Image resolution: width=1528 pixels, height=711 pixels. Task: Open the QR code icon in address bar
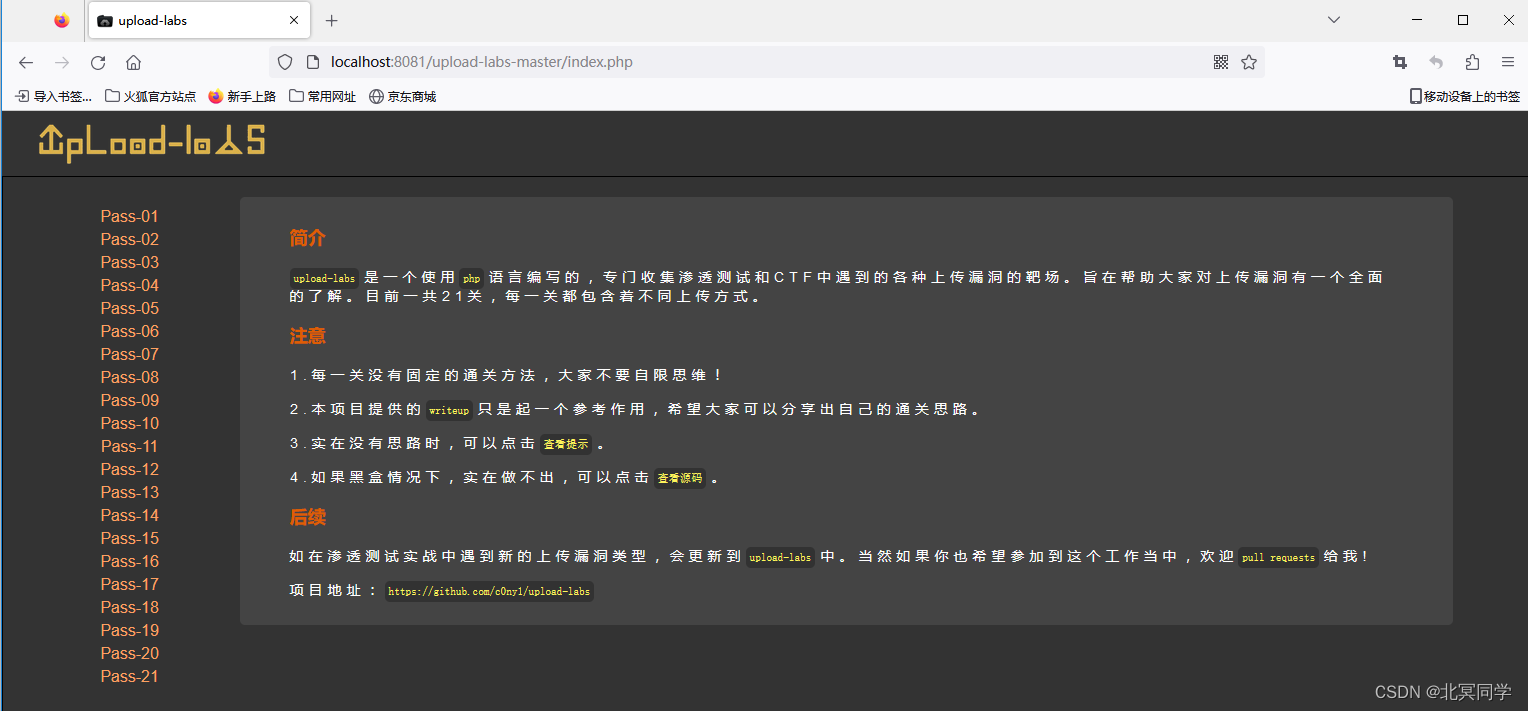click(1220, 62)
